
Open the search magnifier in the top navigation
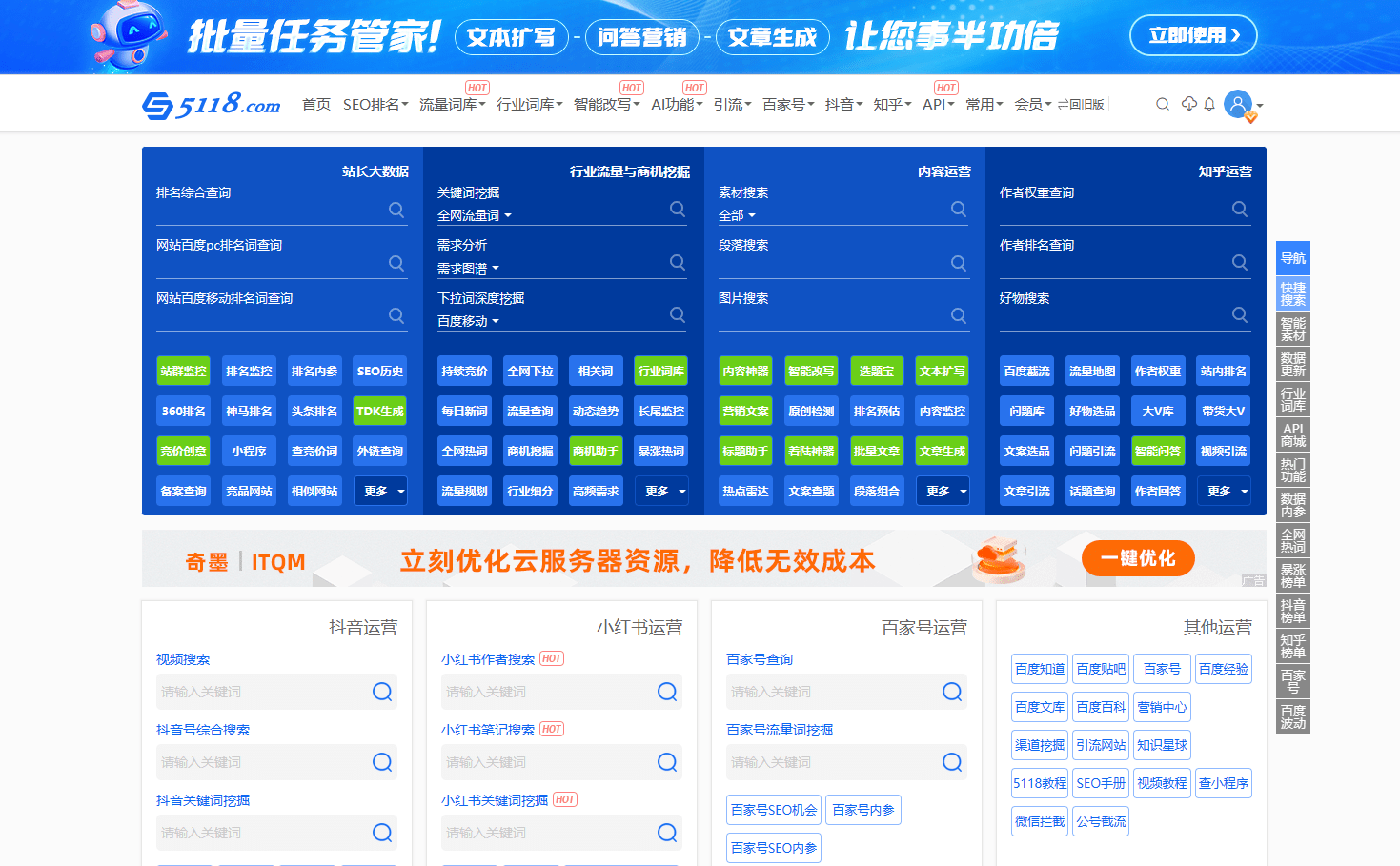[x=1163, y=104]
